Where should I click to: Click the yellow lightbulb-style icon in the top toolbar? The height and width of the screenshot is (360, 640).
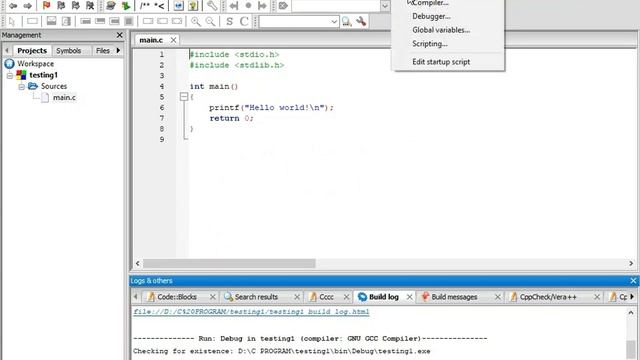[193, 5]
